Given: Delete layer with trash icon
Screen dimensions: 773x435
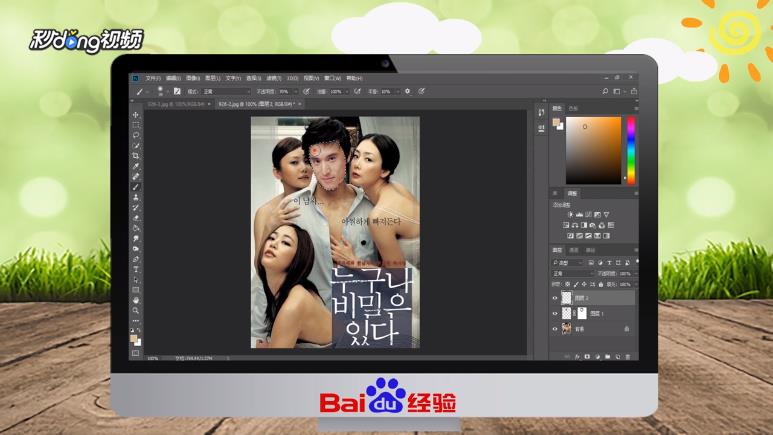Looking at the screenshot, I should [628, 356].
